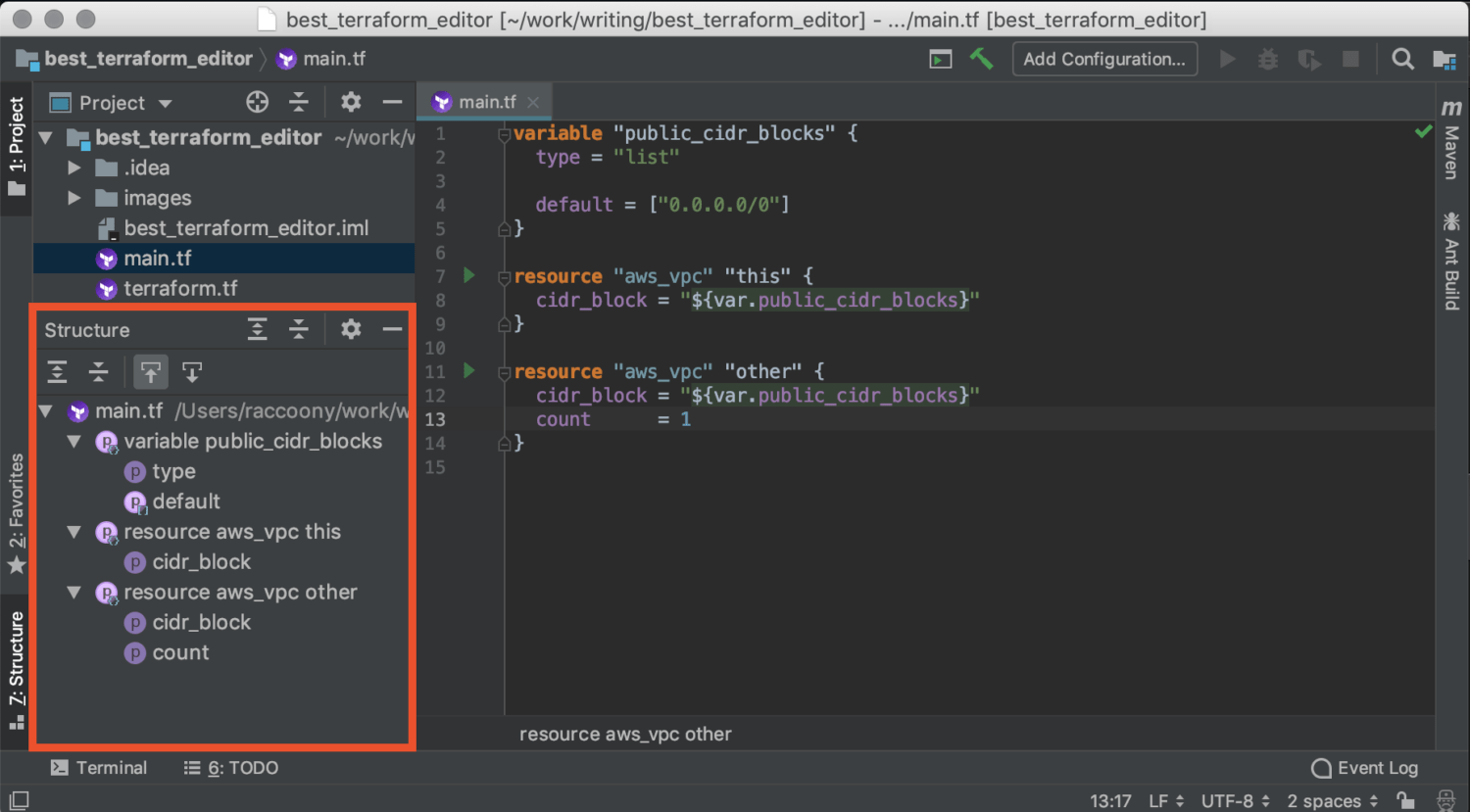Click main.tf breadcrumb in navigation bar
The image size is (1470, 812).
pyautogui.click(x=320, y=59)
